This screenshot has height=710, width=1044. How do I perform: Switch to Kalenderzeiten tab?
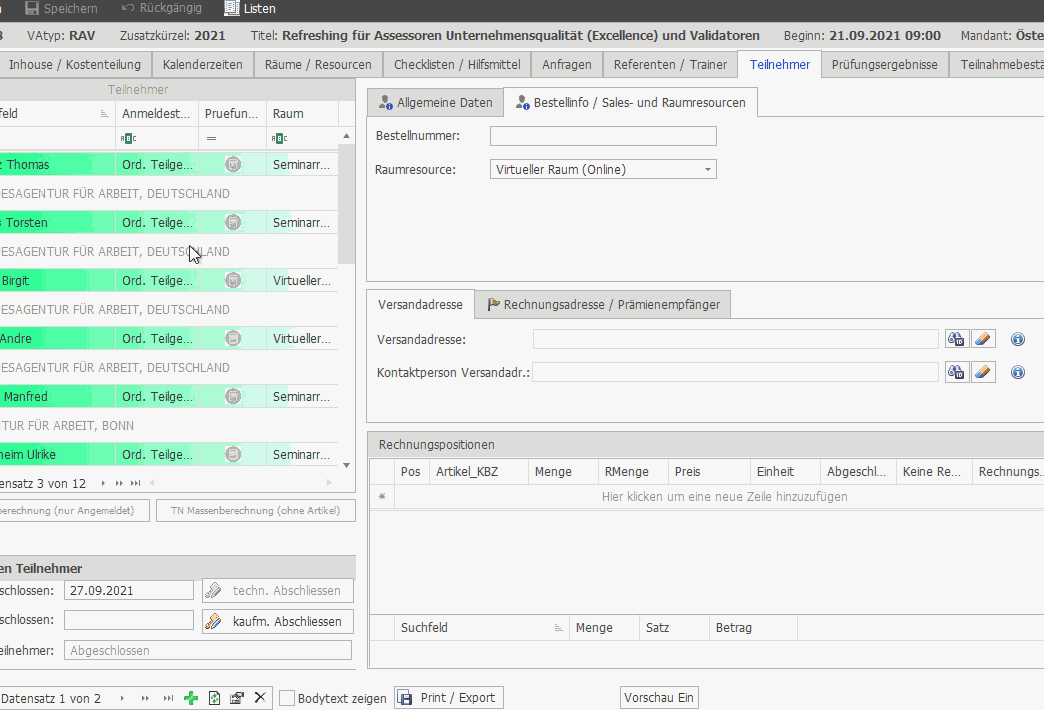(202, 65)
